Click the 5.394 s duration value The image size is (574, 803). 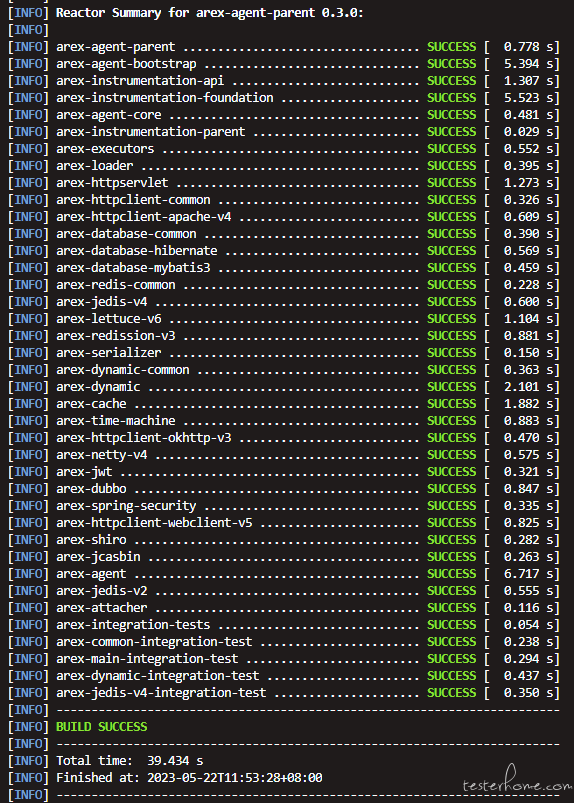(x=528, y=64)
